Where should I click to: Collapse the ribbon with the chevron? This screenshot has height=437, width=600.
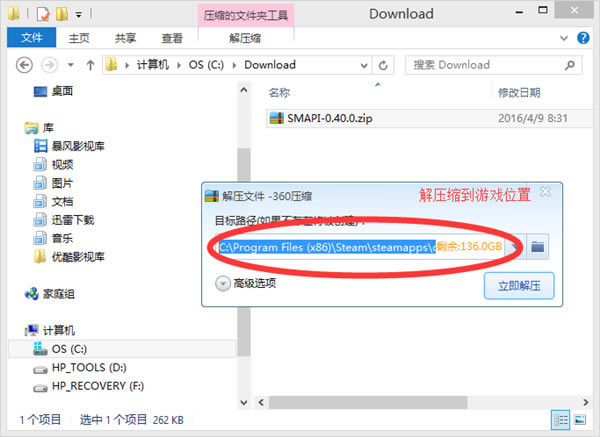(x=571, y=39)
